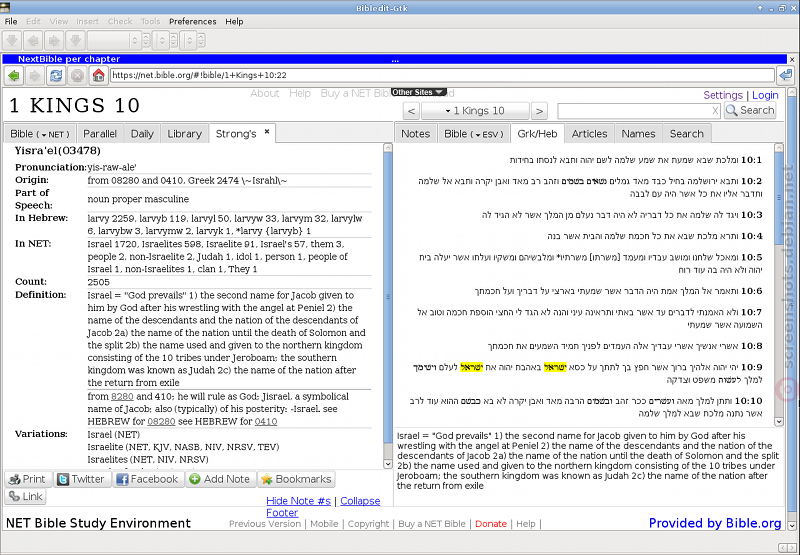Click the disabled right-arrow toolbar icon
Viewport: 800px width, 555px height.
(54, 40)
